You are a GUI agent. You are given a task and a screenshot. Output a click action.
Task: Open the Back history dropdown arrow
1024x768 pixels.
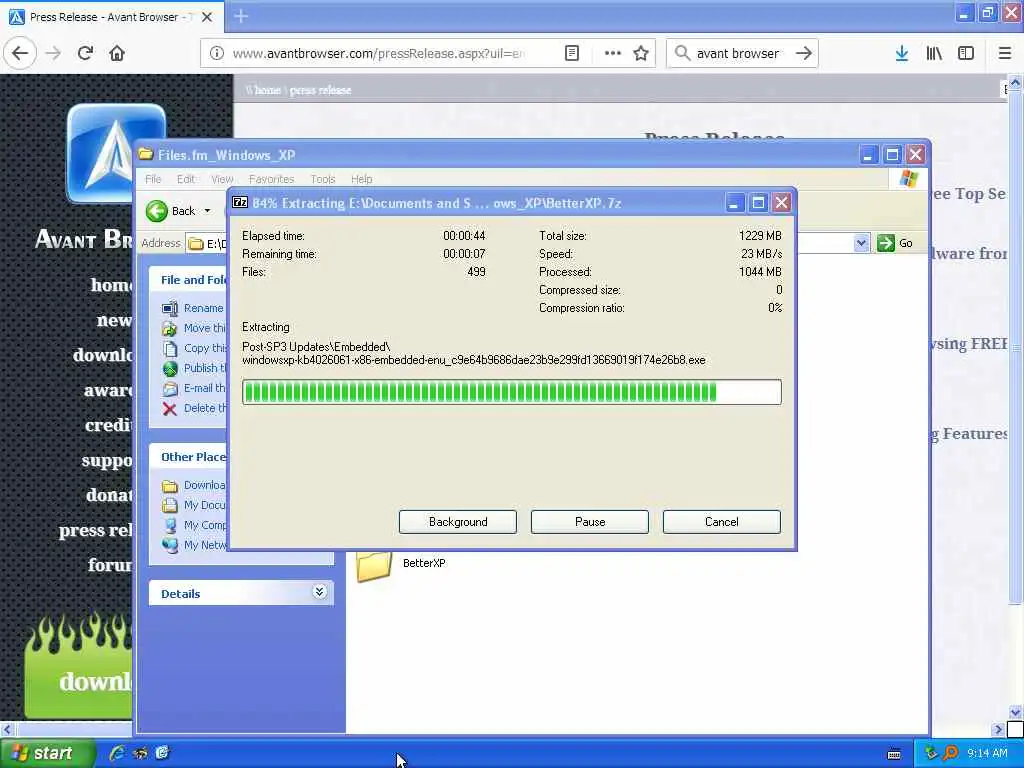tap(208, 211)
